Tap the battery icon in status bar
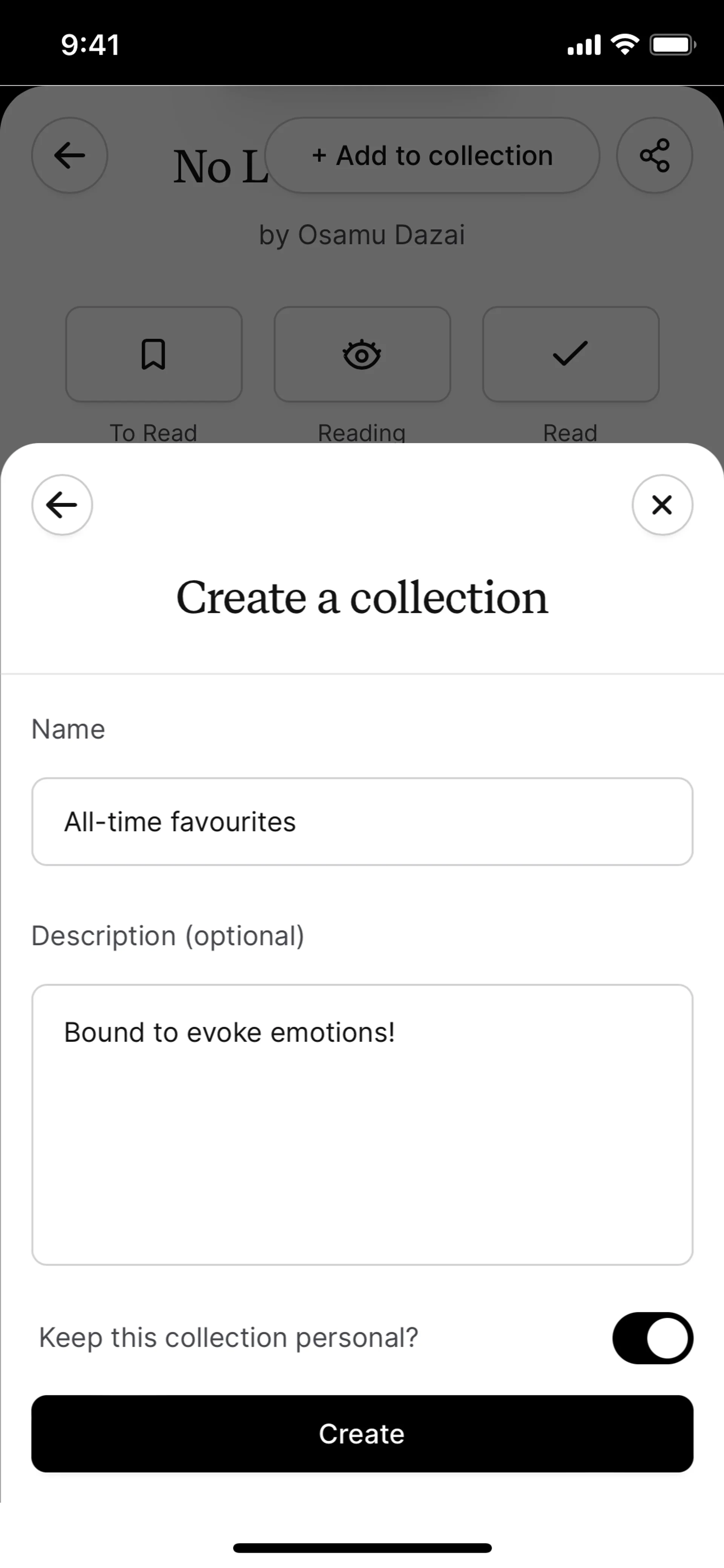Screen dimensions: 724x1568 tap(672, 45)
